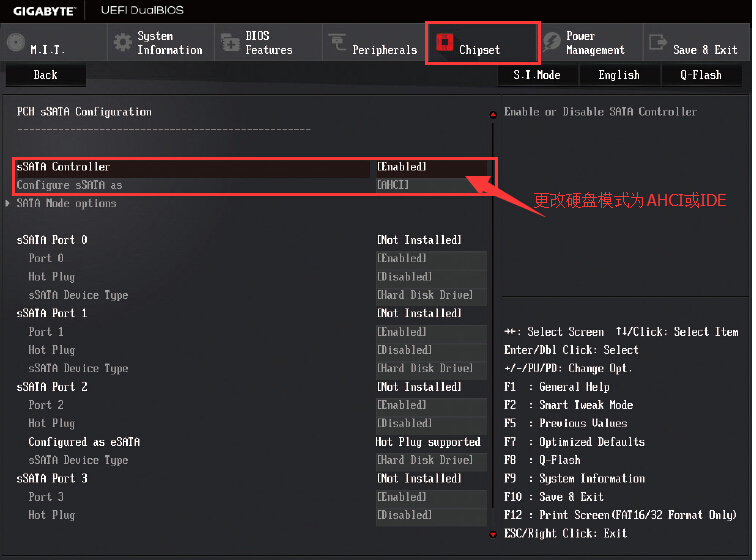Image resolution: width=756 pixels, height=560 pixels.
Task: Switch to System Information tab
Action: (x=161, y=42)
